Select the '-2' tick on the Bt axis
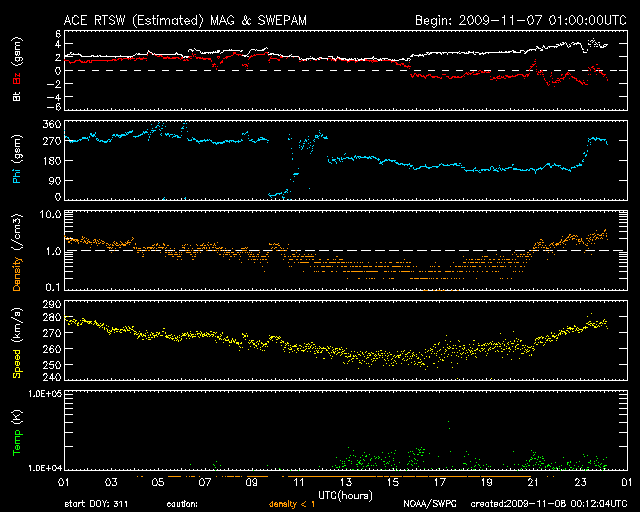The width and height of the screenshot is (640, 512). (54, 84)
